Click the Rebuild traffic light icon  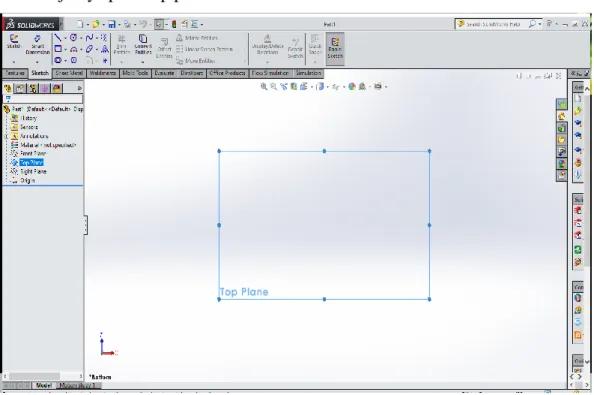click(174, 24)
